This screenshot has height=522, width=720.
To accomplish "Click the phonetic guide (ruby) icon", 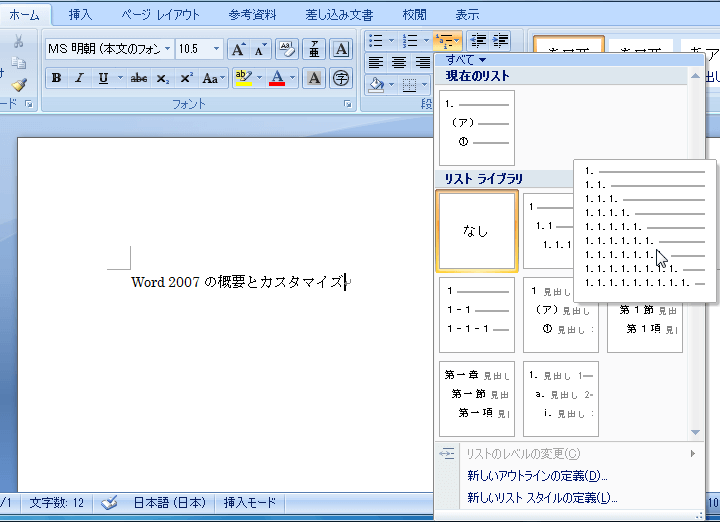I will [x=314, y=49].
